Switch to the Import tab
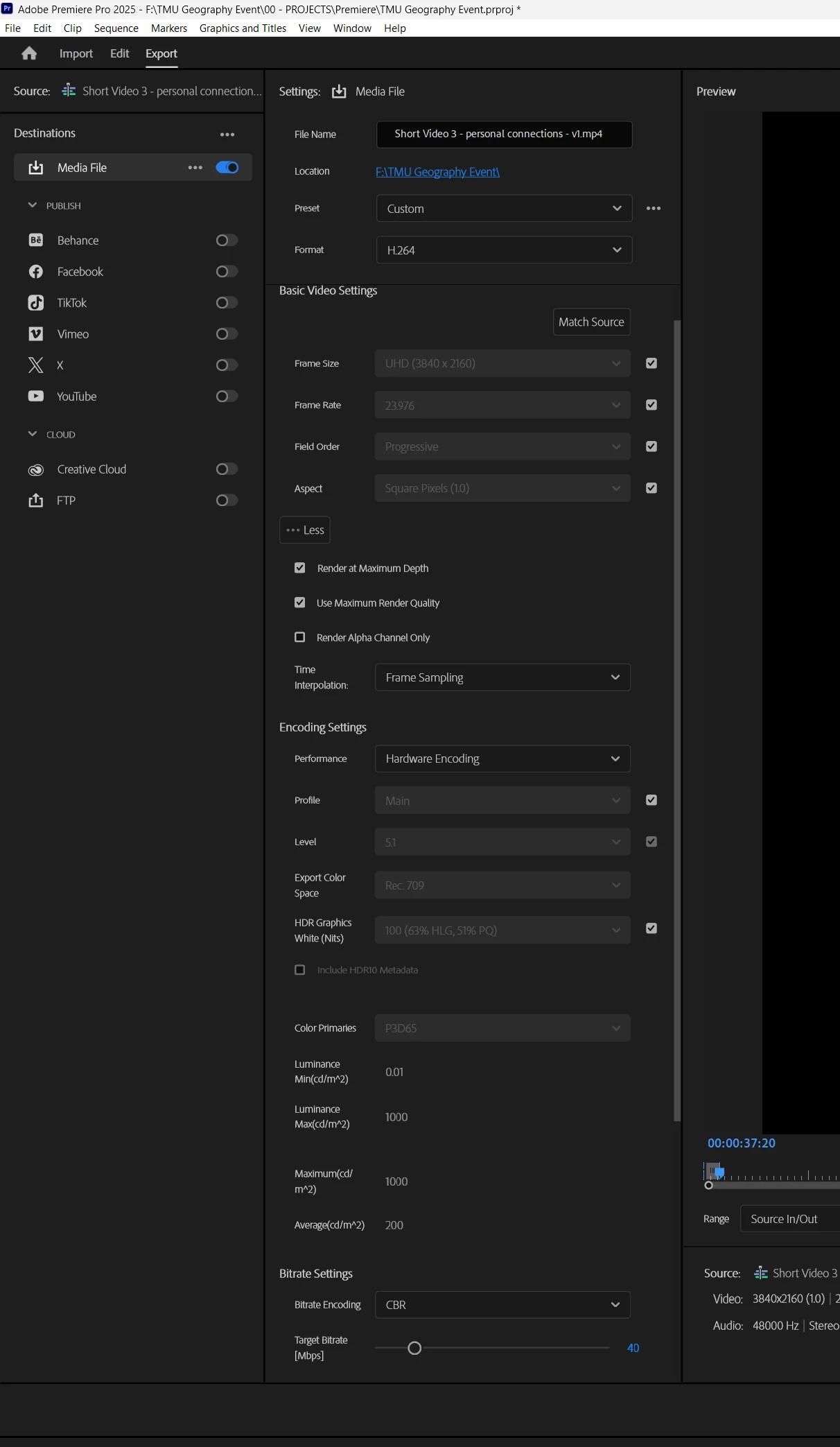 pyautogui.click(x=76, y=53)
